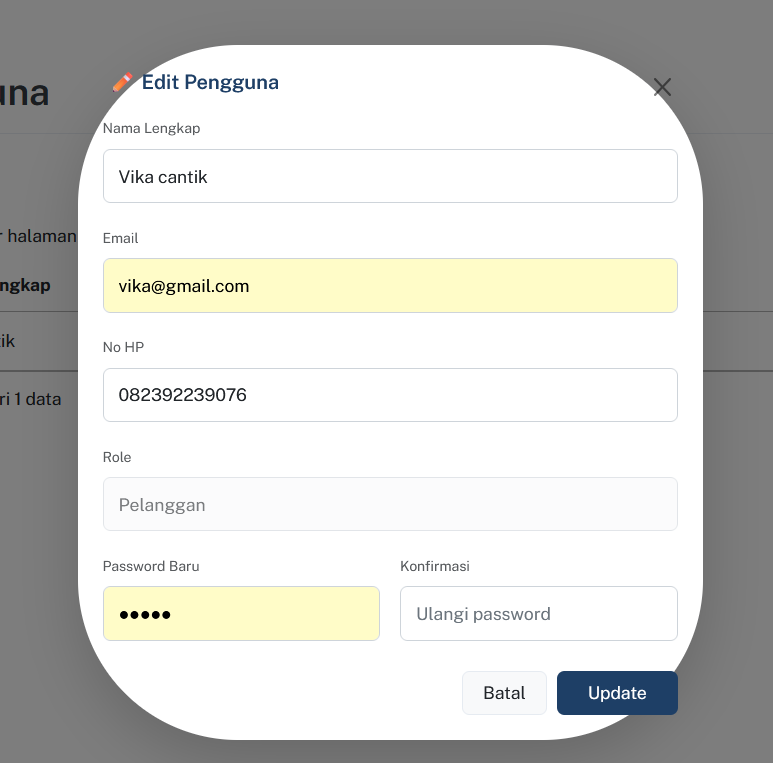Focus the No HP field with 082392239076

pyautogui.click(x=390, y=395)
